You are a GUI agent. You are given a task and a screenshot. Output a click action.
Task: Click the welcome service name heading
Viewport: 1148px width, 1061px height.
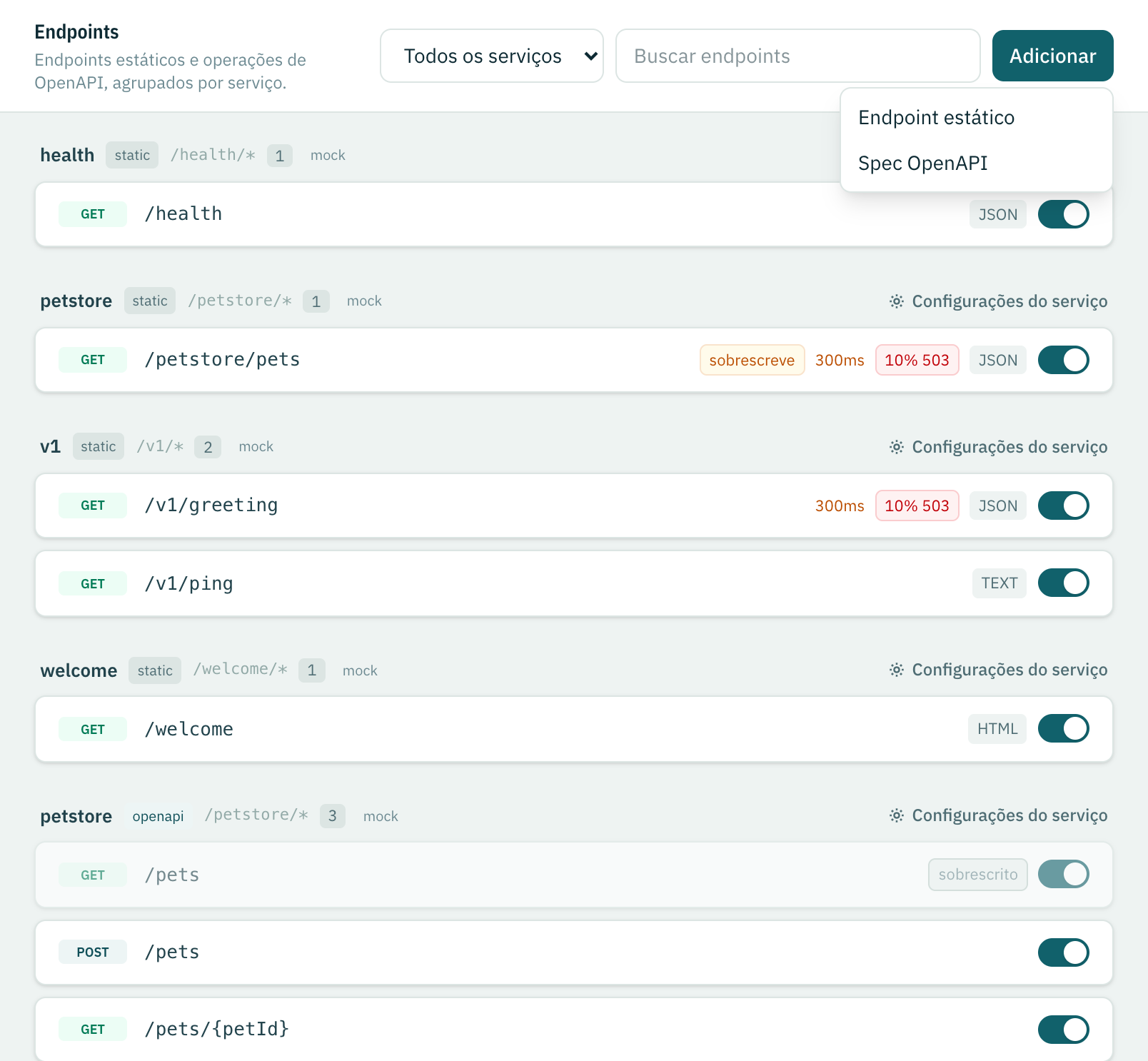(79, 670)
